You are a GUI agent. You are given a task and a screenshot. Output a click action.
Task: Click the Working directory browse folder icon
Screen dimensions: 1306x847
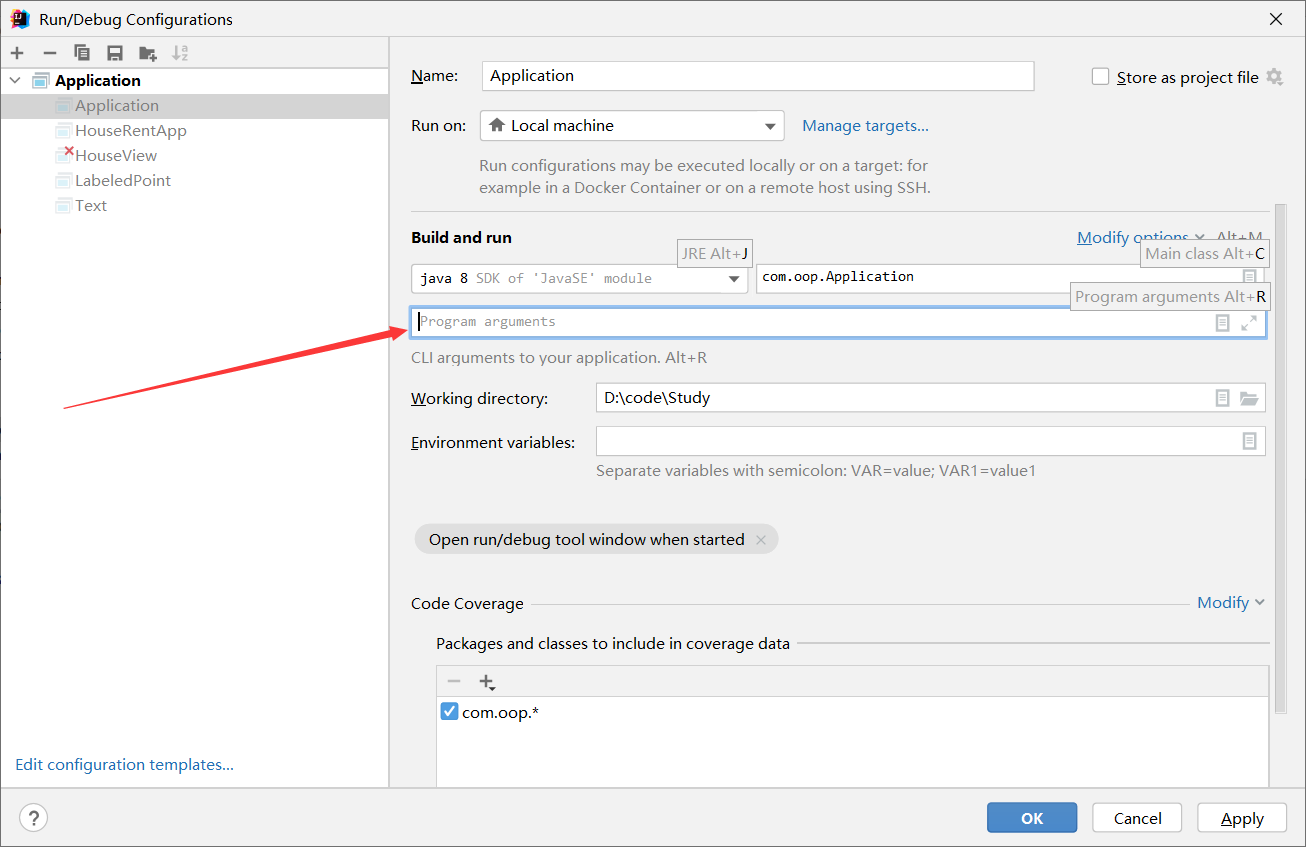point(1249,398)
